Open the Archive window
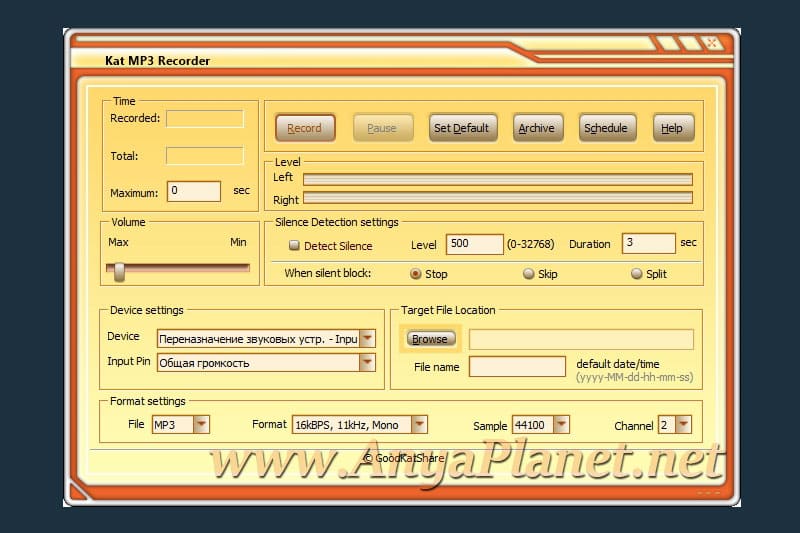This screenshot has width=800, height=533. 537,128
